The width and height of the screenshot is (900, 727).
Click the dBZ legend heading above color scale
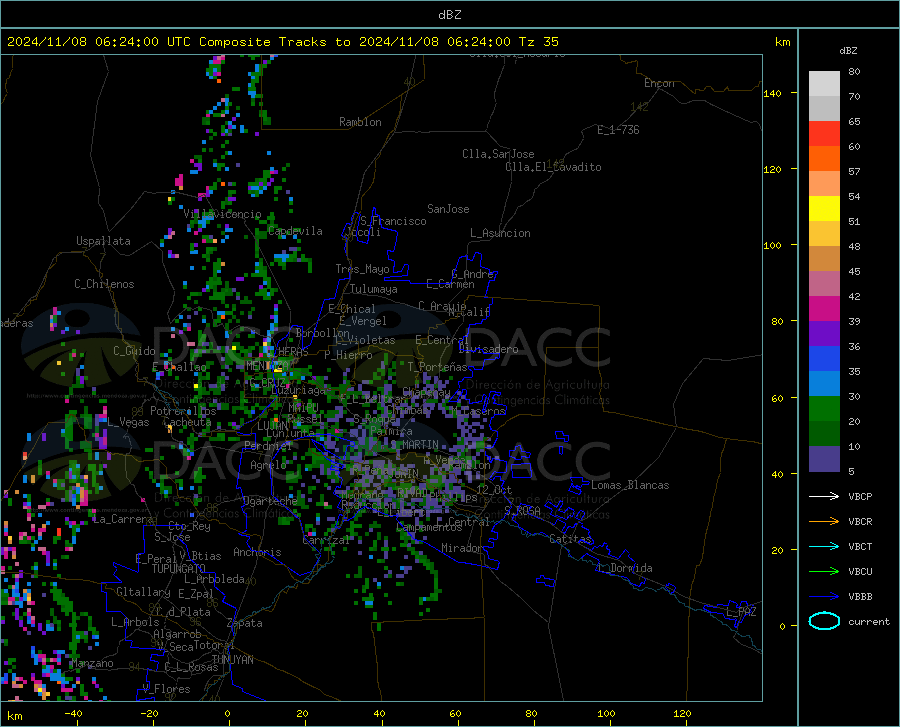coord(848,50)
